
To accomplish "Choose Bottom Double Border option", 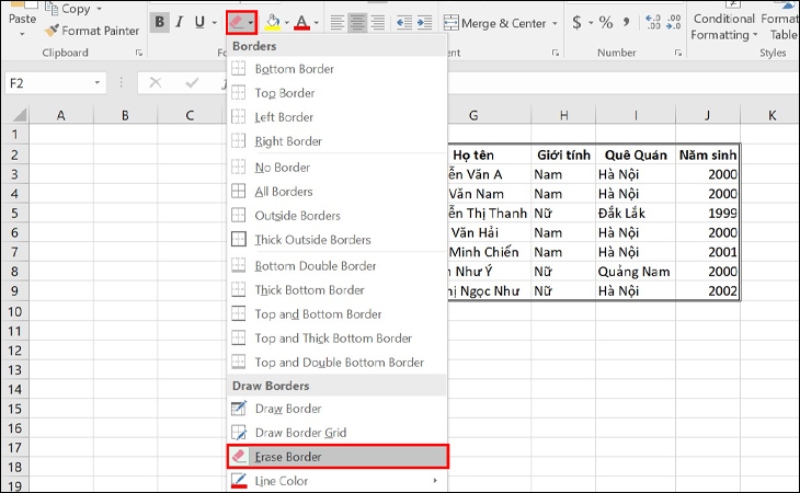I will tap(337, 266).
